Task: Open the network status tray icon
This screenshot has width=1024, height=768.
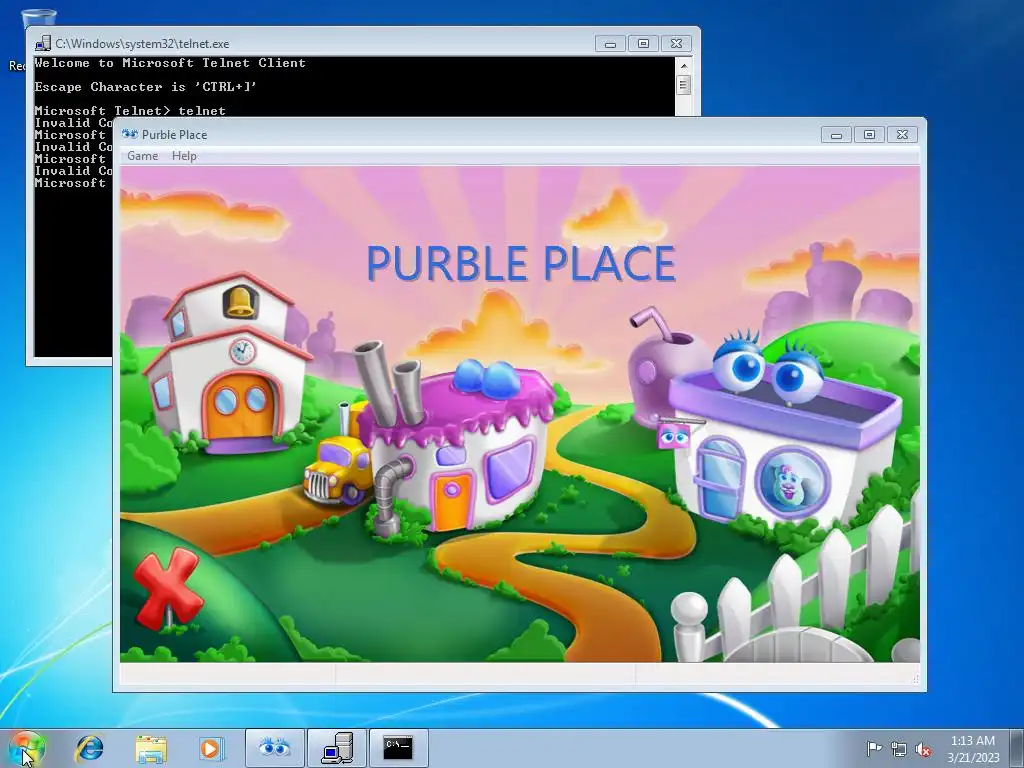Action: pyautogui.click(x=899, y=749)
